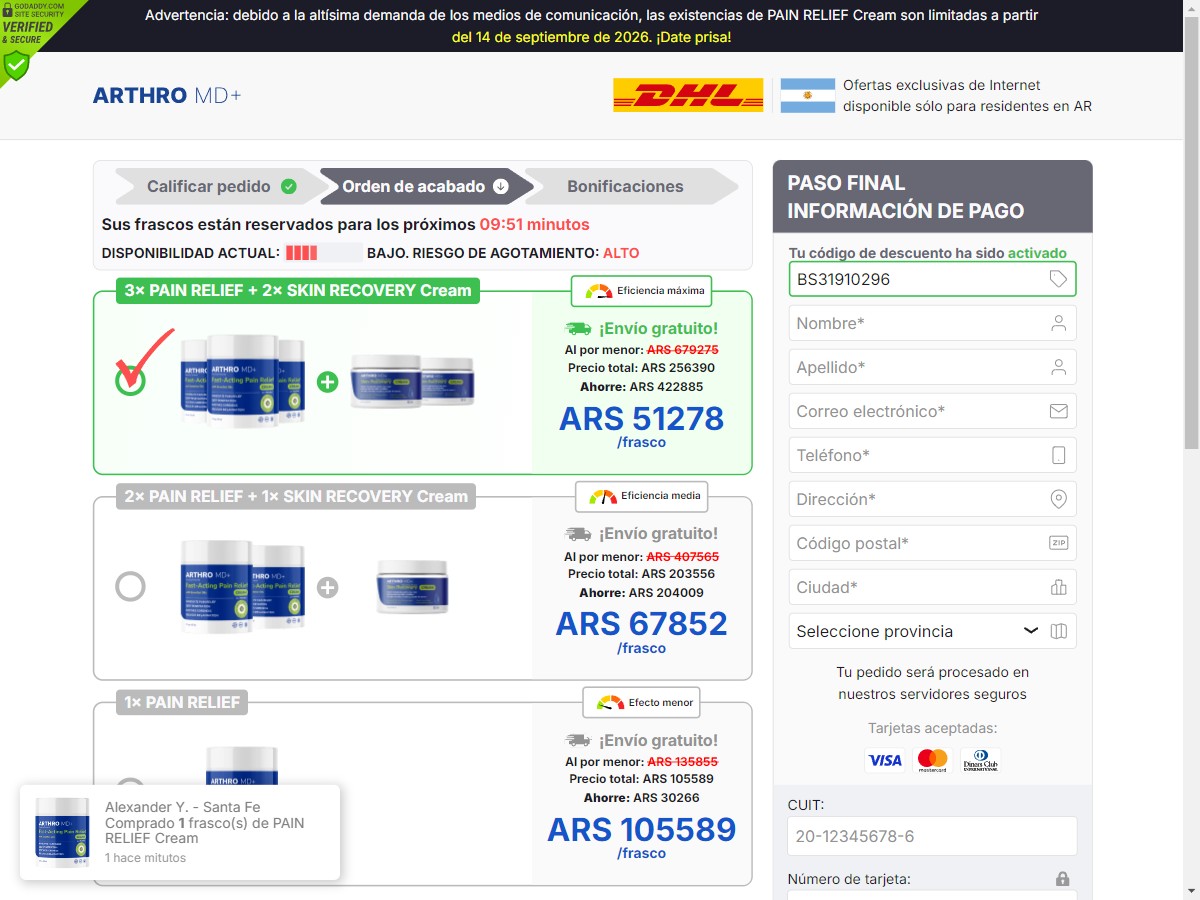Click gray truck icon in 1× PAIN RELIEF package
The height and width of the screenshot is (900, 1200).
(x=578, y=740)
